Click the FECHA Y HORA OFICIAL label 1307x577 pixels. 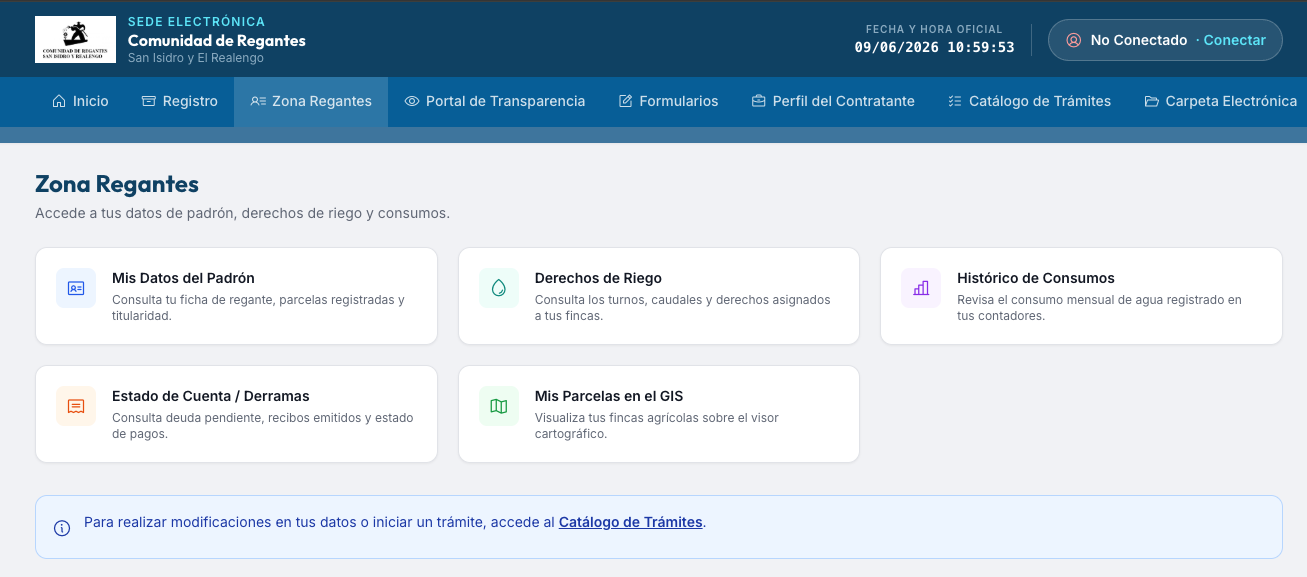click(x=935, y=29)
